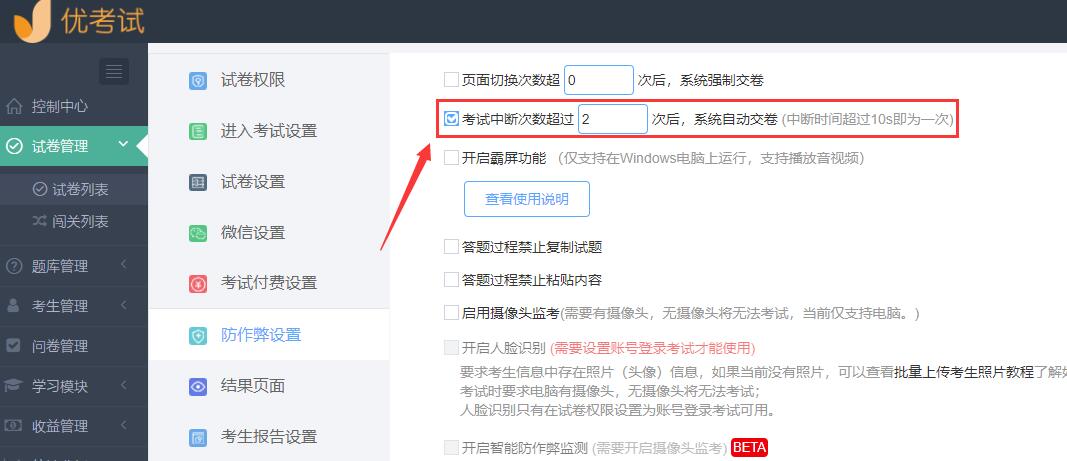Click the 闯关列表 shuffle icon
Screen dimensions: 1067x461
click(40, 221)
